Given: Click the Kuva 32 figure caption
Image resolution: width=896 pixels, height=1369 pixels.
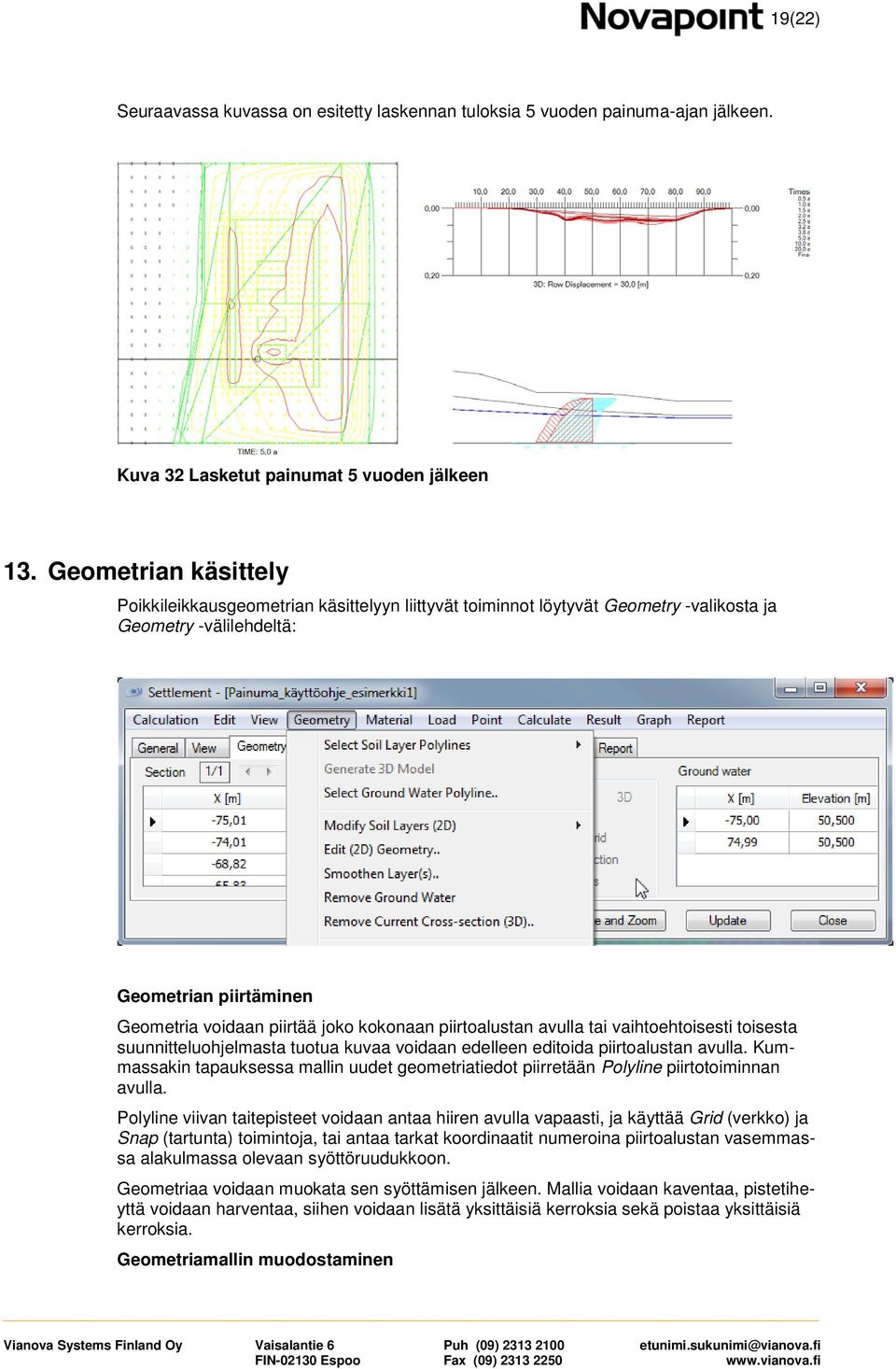Looking at the screenshot, I should coord(302,475).
